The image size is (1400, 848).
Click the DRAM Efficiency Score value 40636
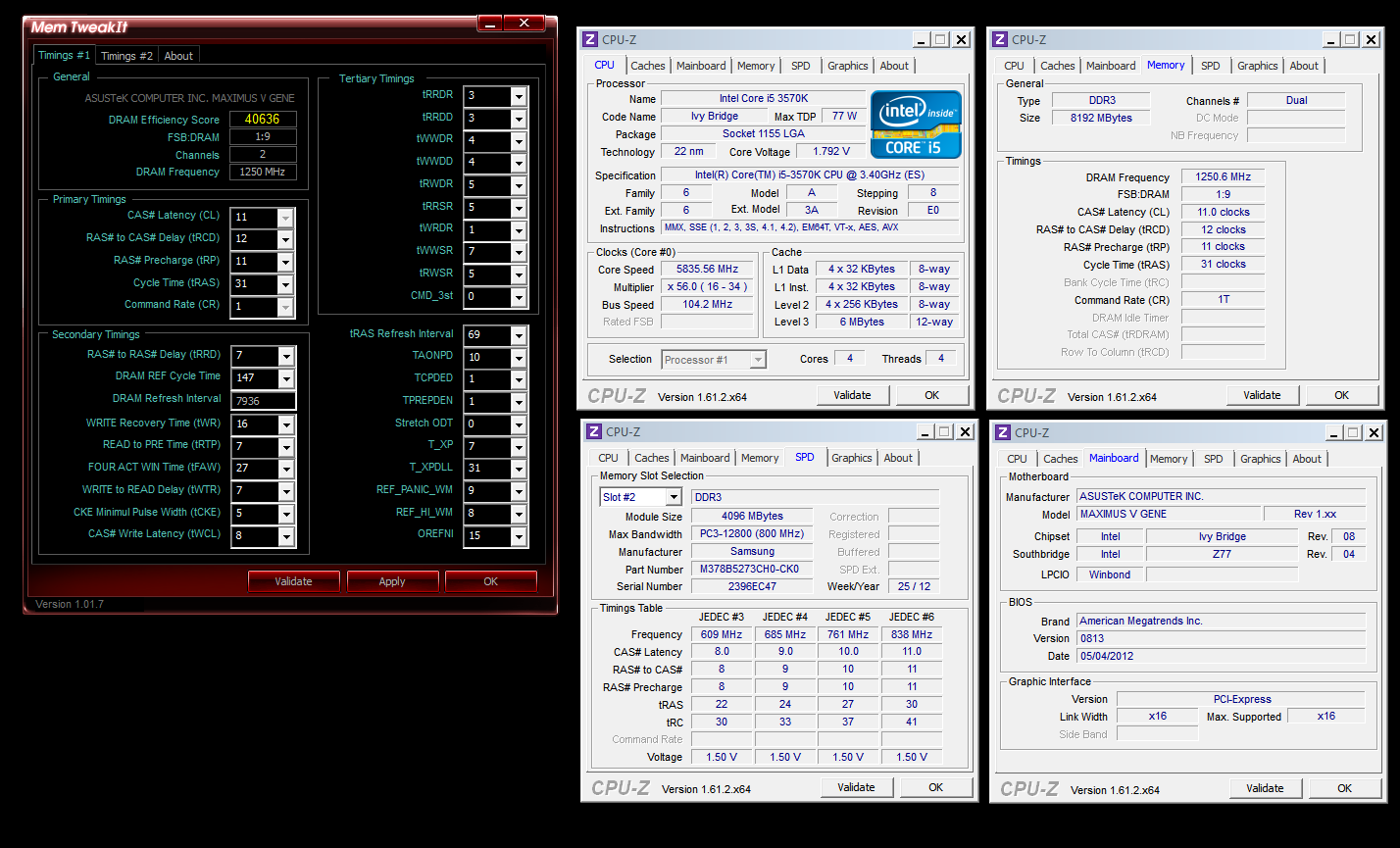(263, 120)
